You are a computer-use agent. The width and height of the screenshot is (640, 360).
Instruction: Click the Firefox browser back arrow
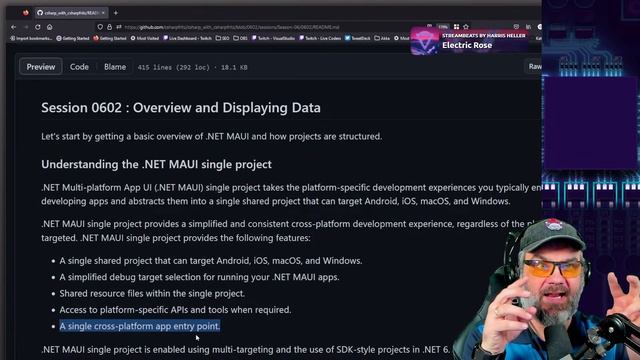coord(13,27)
